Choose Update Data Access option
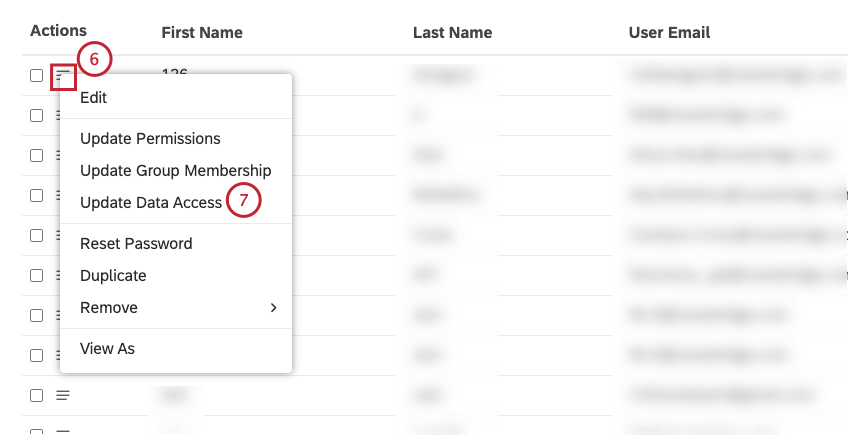The width and height of the screenshot is (848, 435). (x=151, y=202)
